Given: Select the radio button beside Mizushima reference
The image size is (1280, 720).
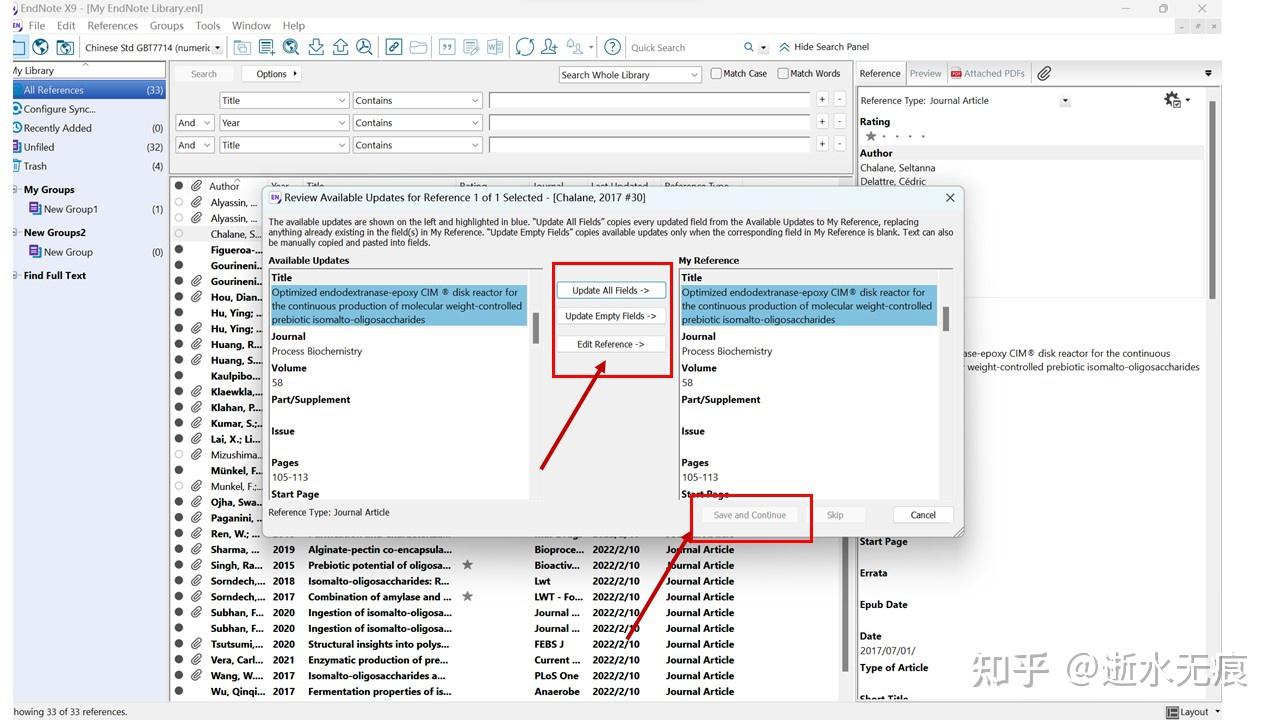Looking at the screenshot, I should (178, 454).
